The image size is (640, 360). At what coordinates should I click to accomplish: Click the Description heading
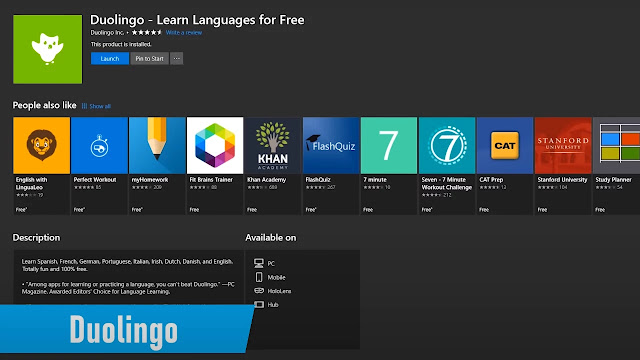point(36,238)
